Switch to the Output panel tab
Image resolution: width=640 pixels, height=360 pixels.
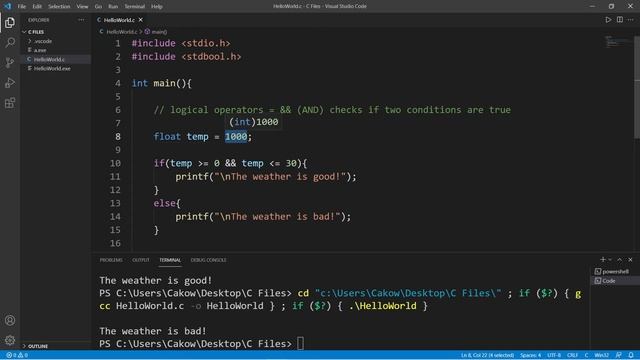[x=141, y=260]
